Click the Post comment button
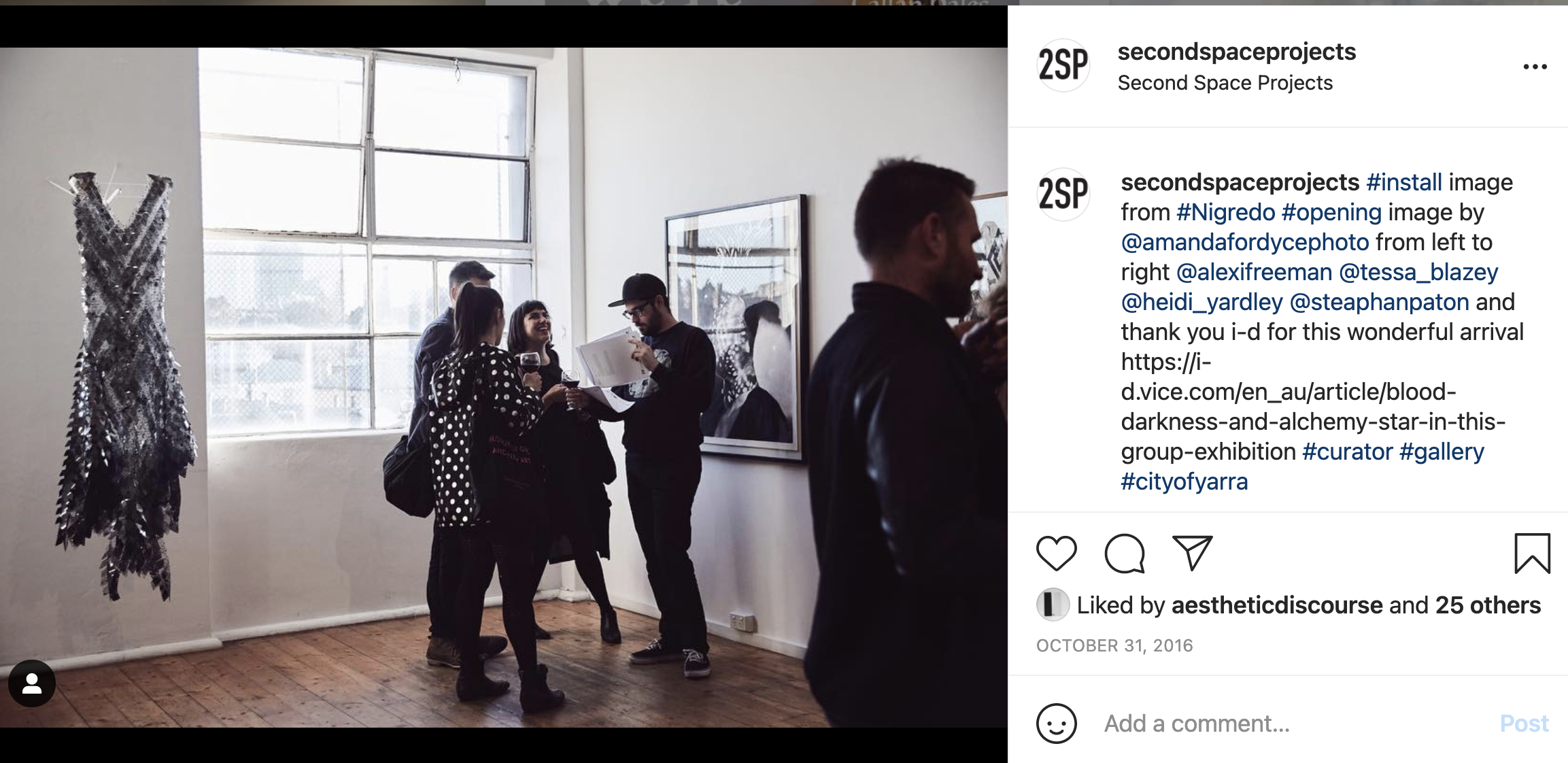Viewport: 1568px width, 763px height. click(x=1524, y=724)
